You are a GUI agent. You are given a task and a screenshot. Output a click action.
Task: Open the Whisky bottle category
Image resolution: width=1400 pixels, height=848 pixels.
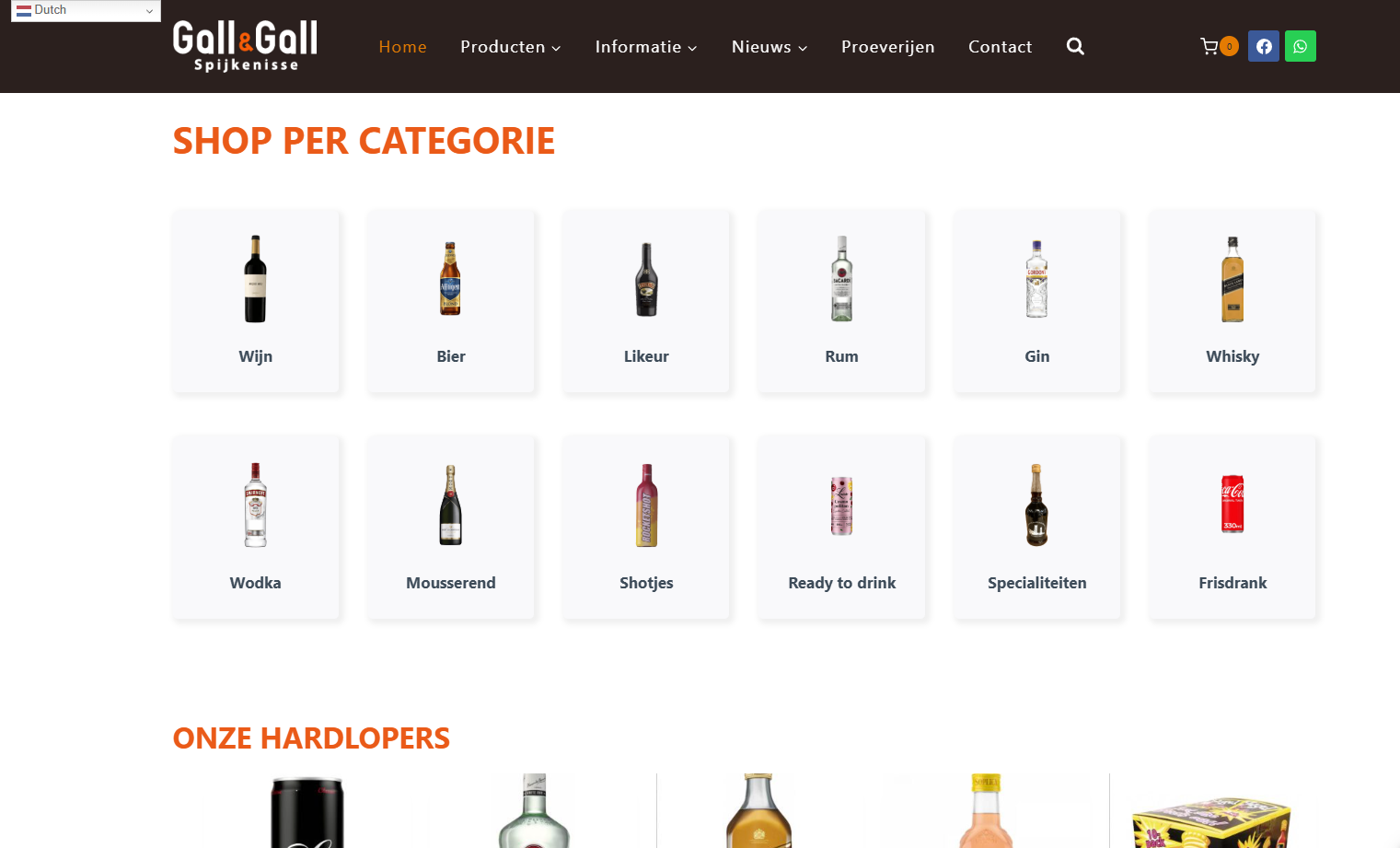1232,301
